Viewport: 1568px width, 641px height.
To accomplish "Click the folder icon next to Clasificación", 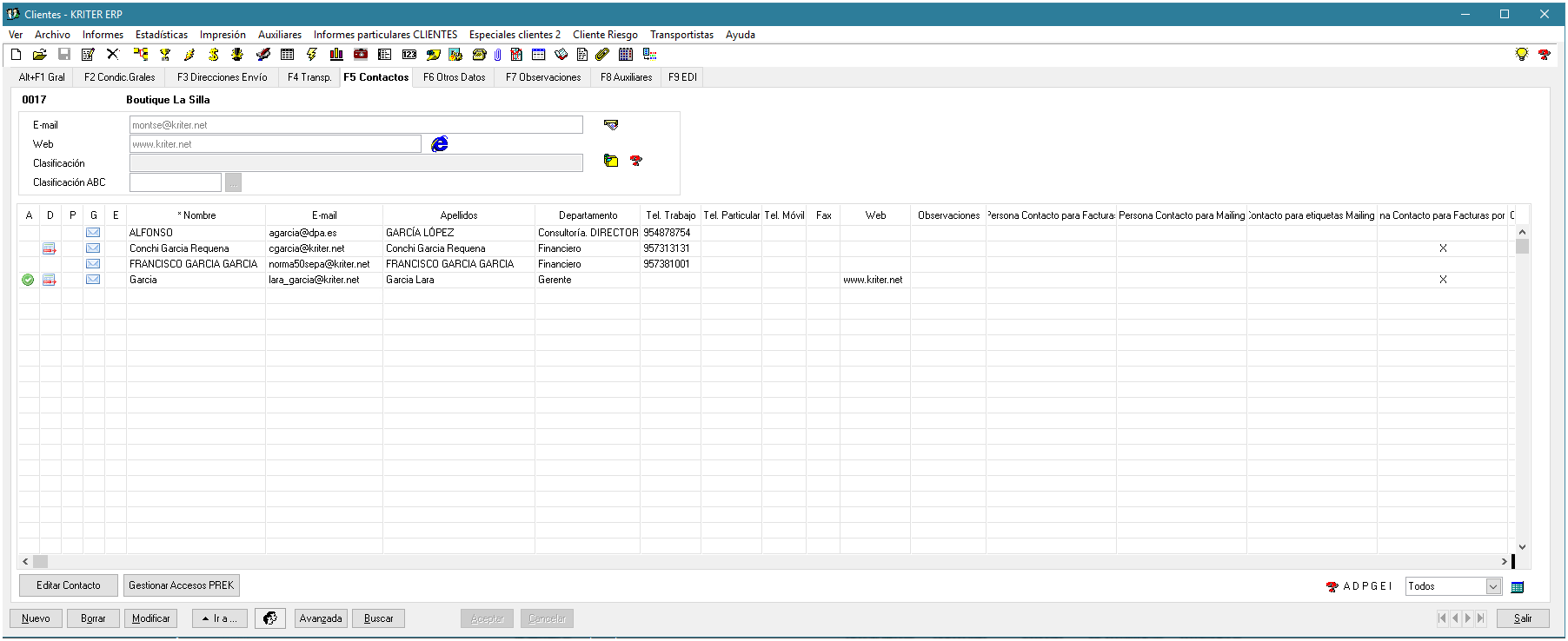I will click(x=611, y=161).
